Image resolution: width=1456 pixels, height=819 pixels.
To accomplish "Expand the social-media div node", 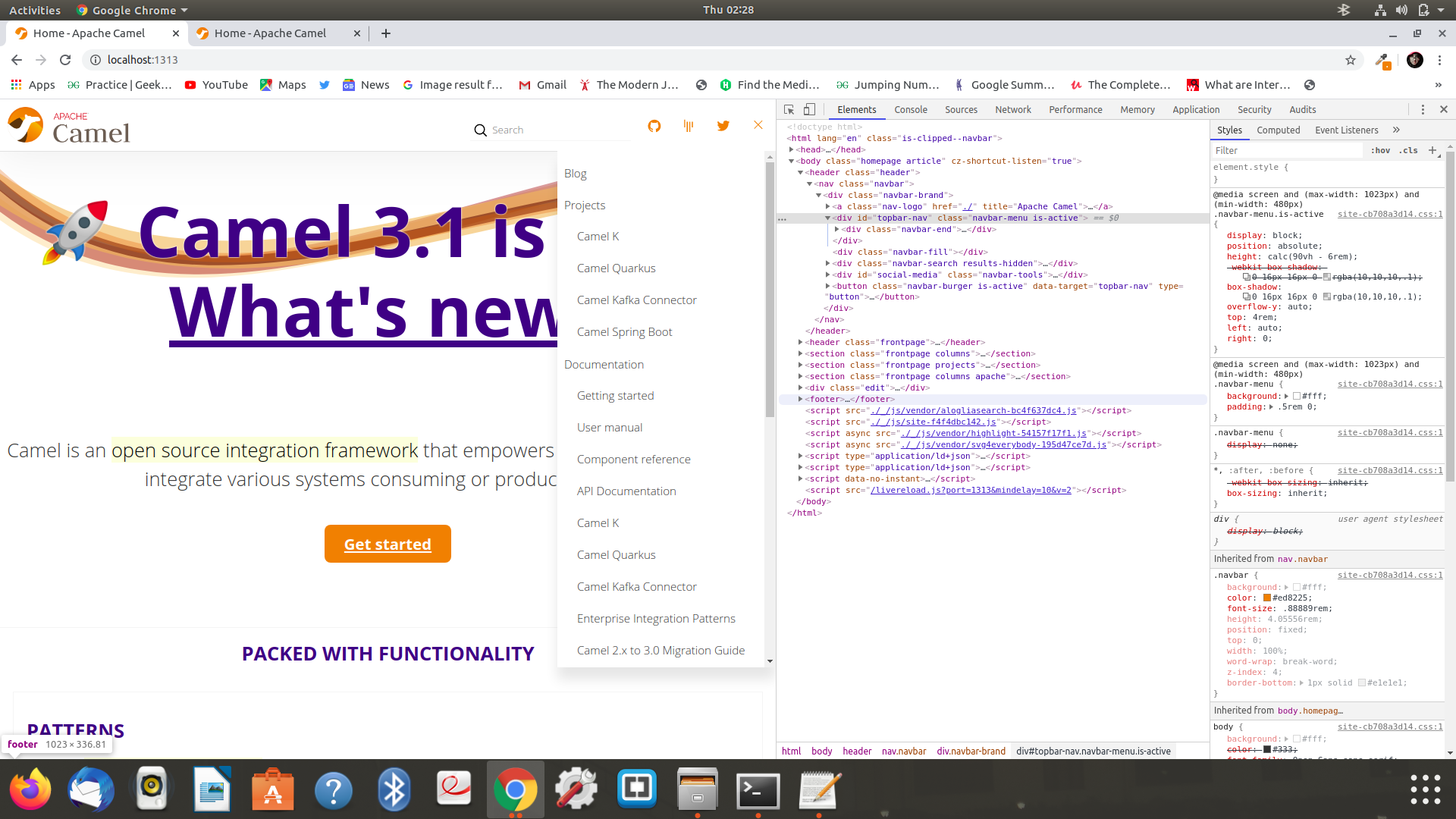I will point(828,275).
